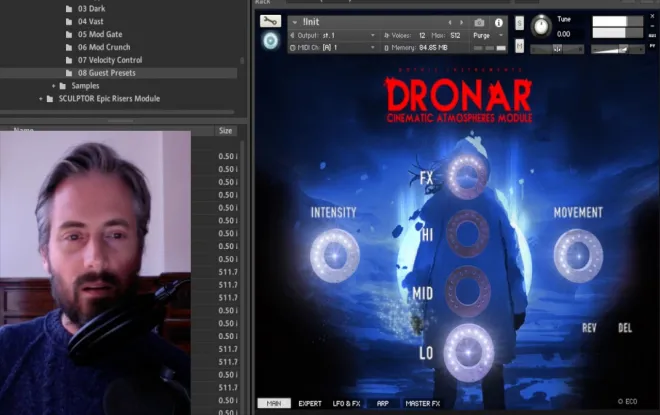Click the folder tree vertical scrollbar
Image resolution: width=660 pixels, height=415 pixels.
242,60
